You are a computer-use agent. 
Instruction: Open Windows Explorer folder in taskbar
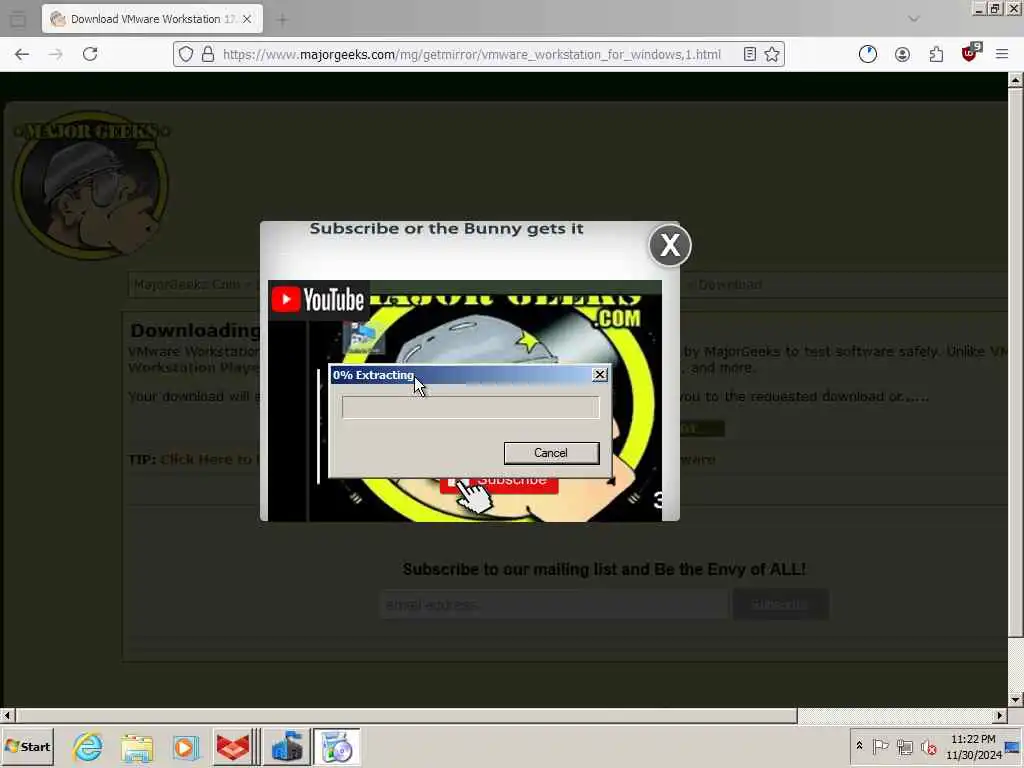pos(136,746)
